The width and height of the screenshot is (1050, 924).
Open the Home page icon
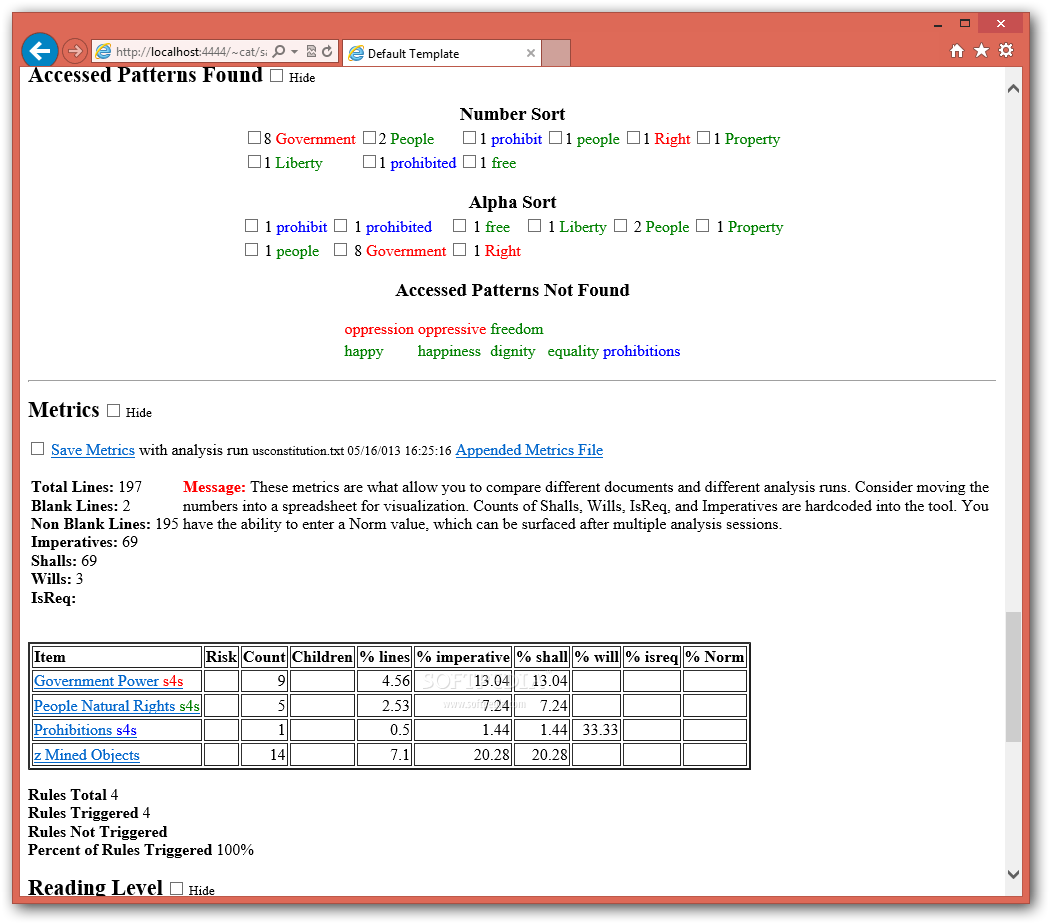[x=957, y=51]
